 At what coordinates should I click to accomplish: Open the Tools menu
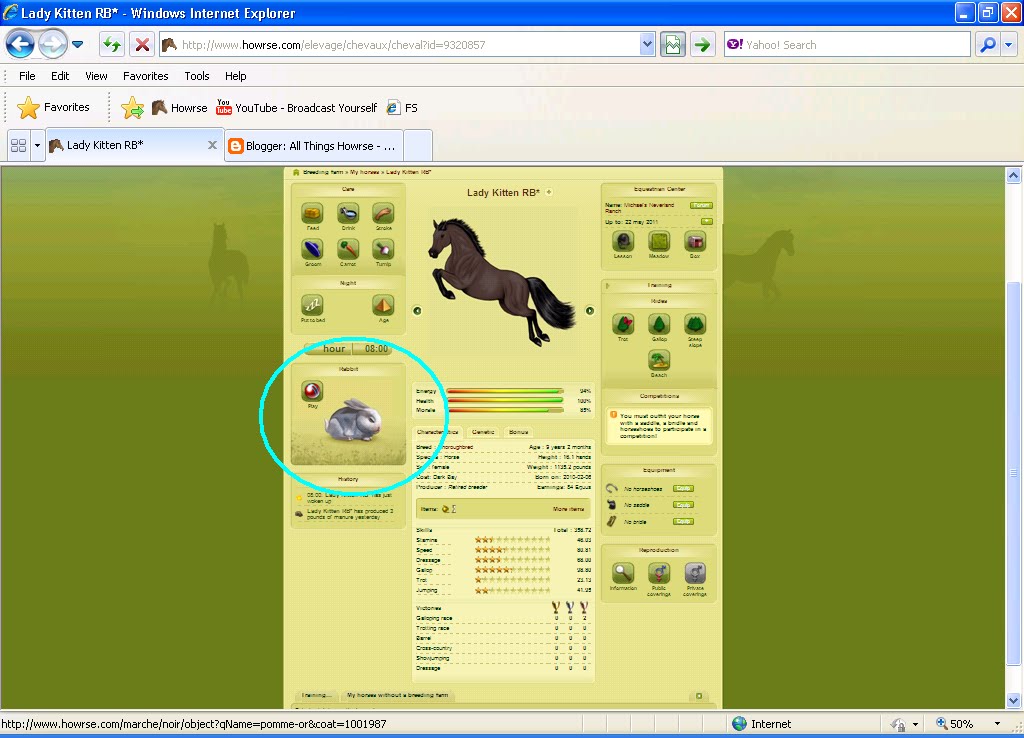(x=196, y=75)
